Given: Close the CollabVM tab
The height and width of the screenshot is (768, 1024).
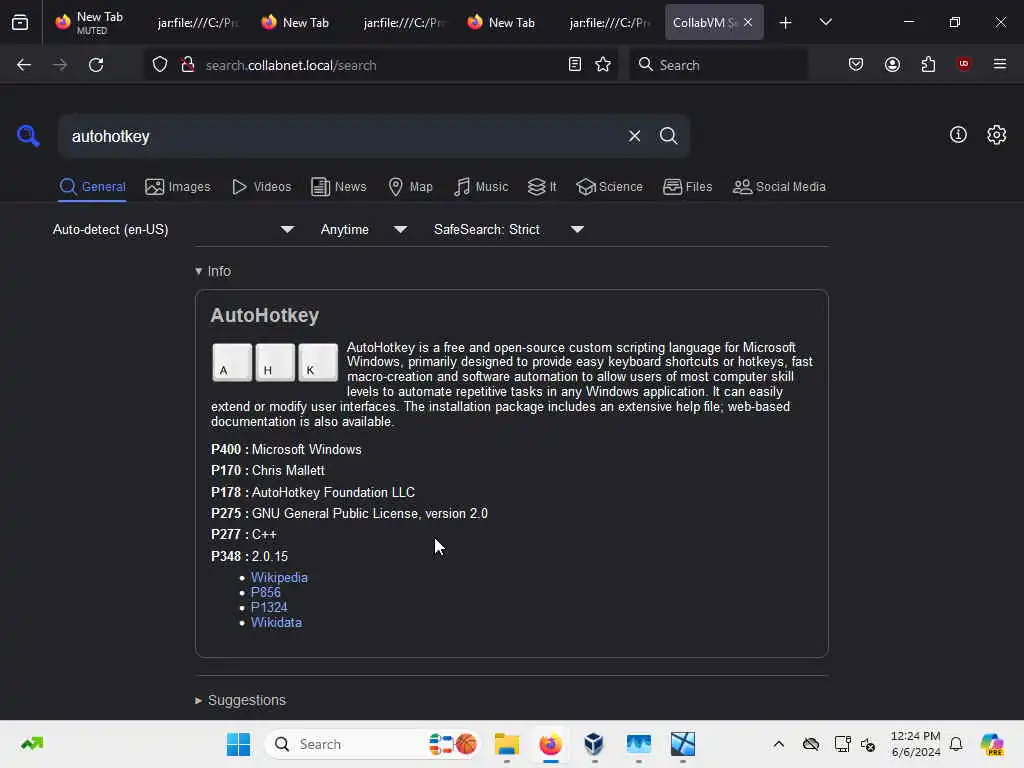Looking at the screenshot, I should (748, 23).
